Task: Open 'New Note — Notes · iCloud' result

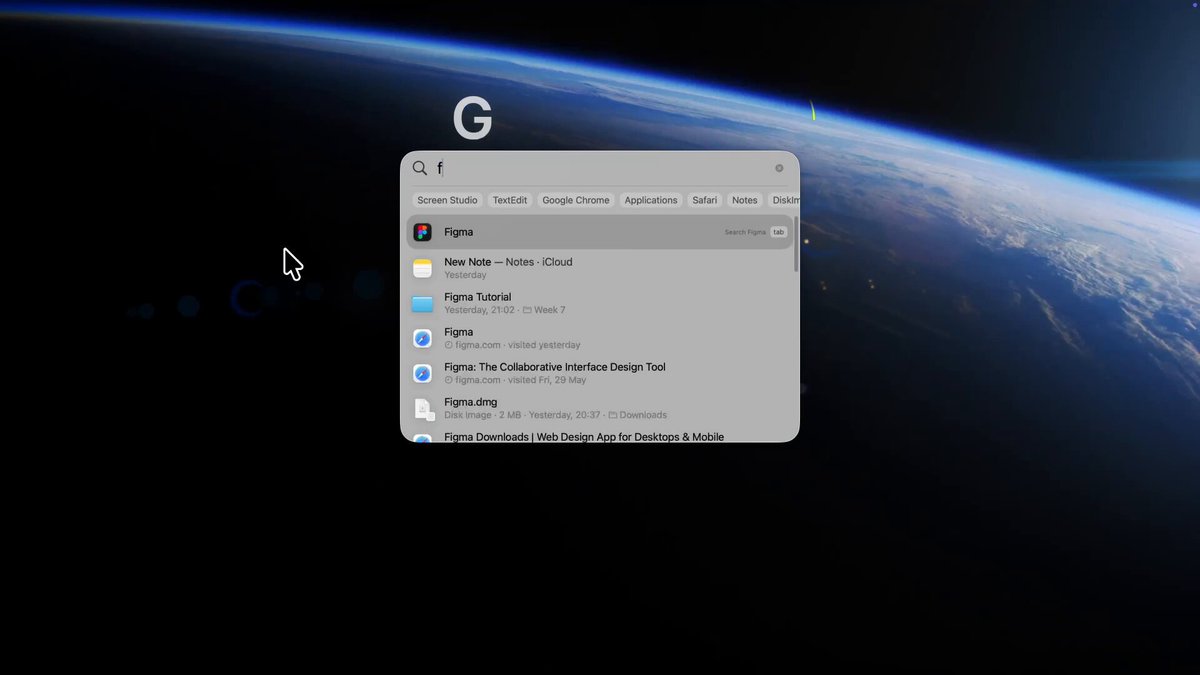Action: click(600, 268)
